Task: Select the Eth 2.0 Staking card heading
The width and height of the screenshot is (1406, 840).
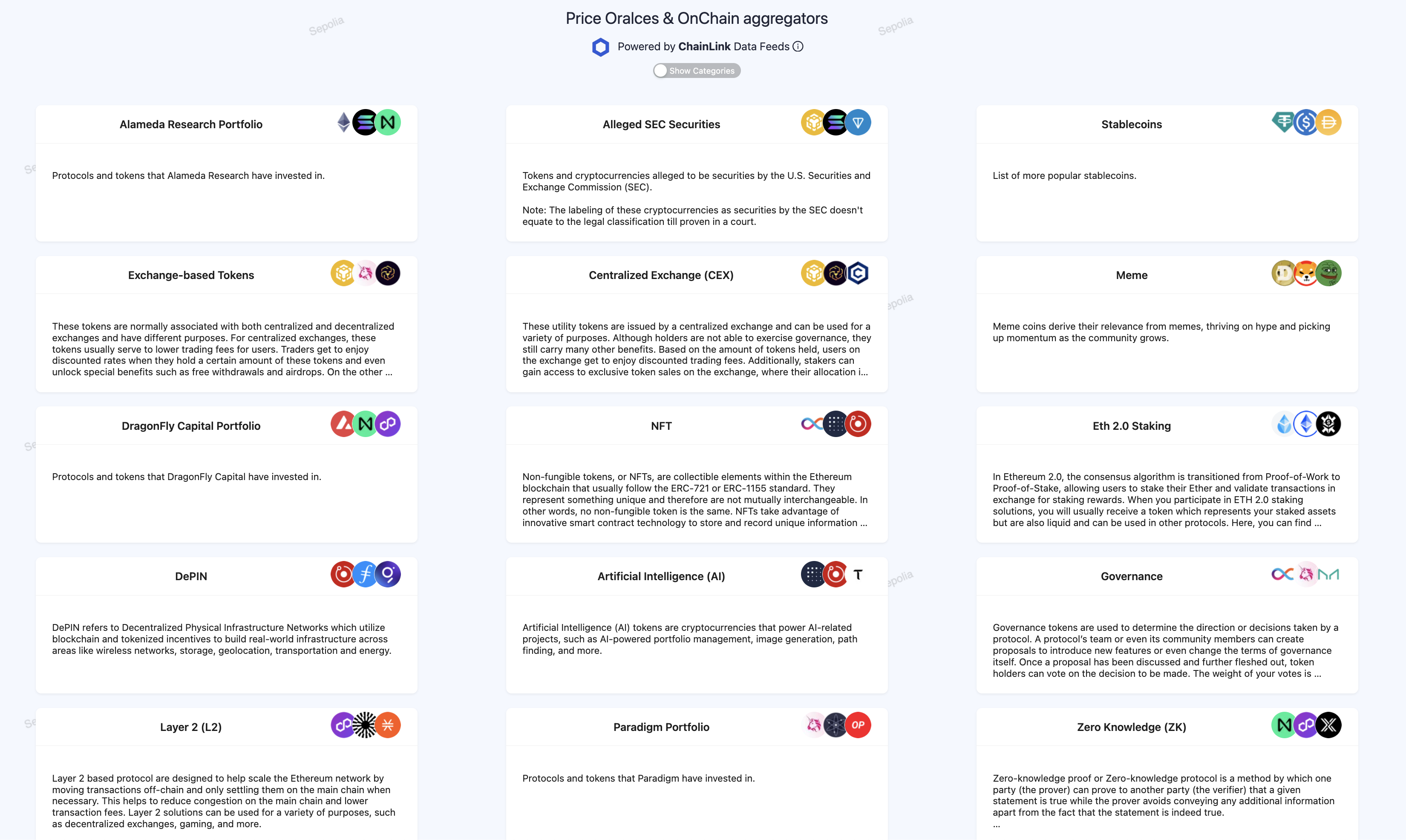Action: pyautogui.click(x=1132, y=426)
